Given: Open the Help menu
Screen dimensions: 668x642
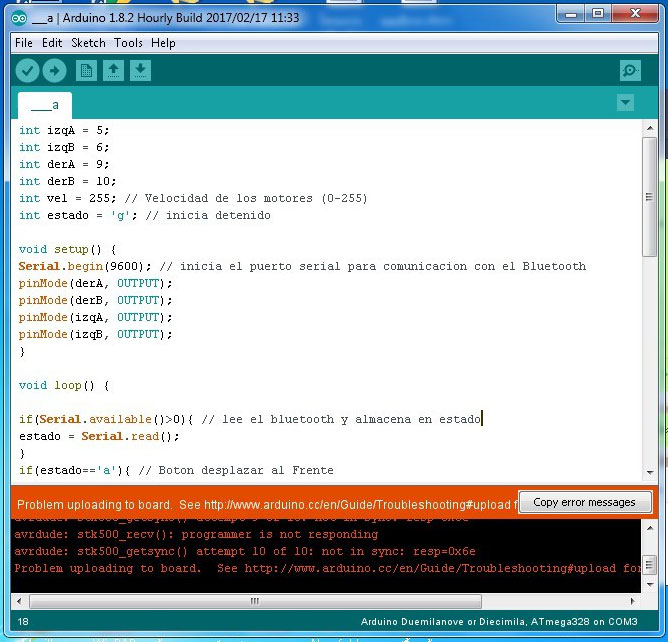Looking at the screenshot, I should [163, 43].
